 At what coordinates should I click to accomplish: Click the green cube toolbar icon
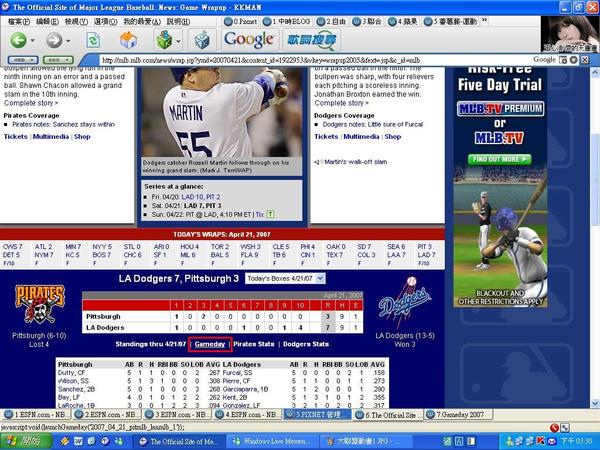(164, 40)
